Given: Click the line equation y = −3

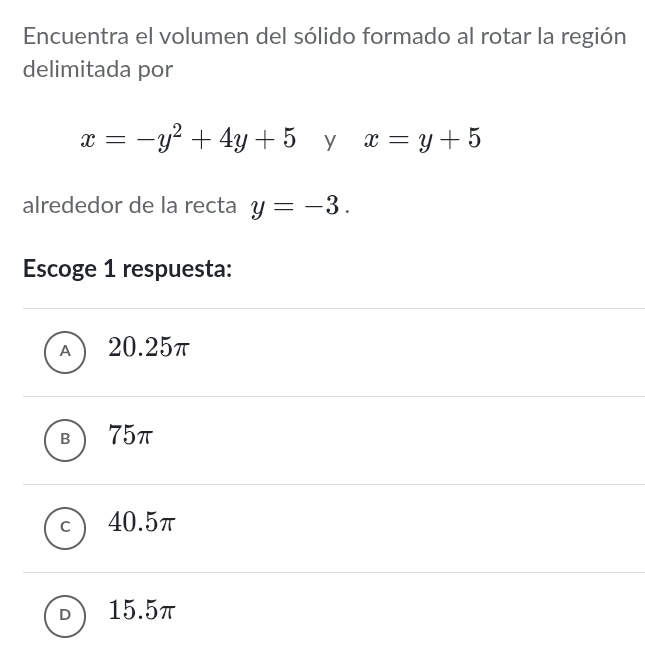Looking at the screenshot, I should pyautogui.click(x=297, y=207).
